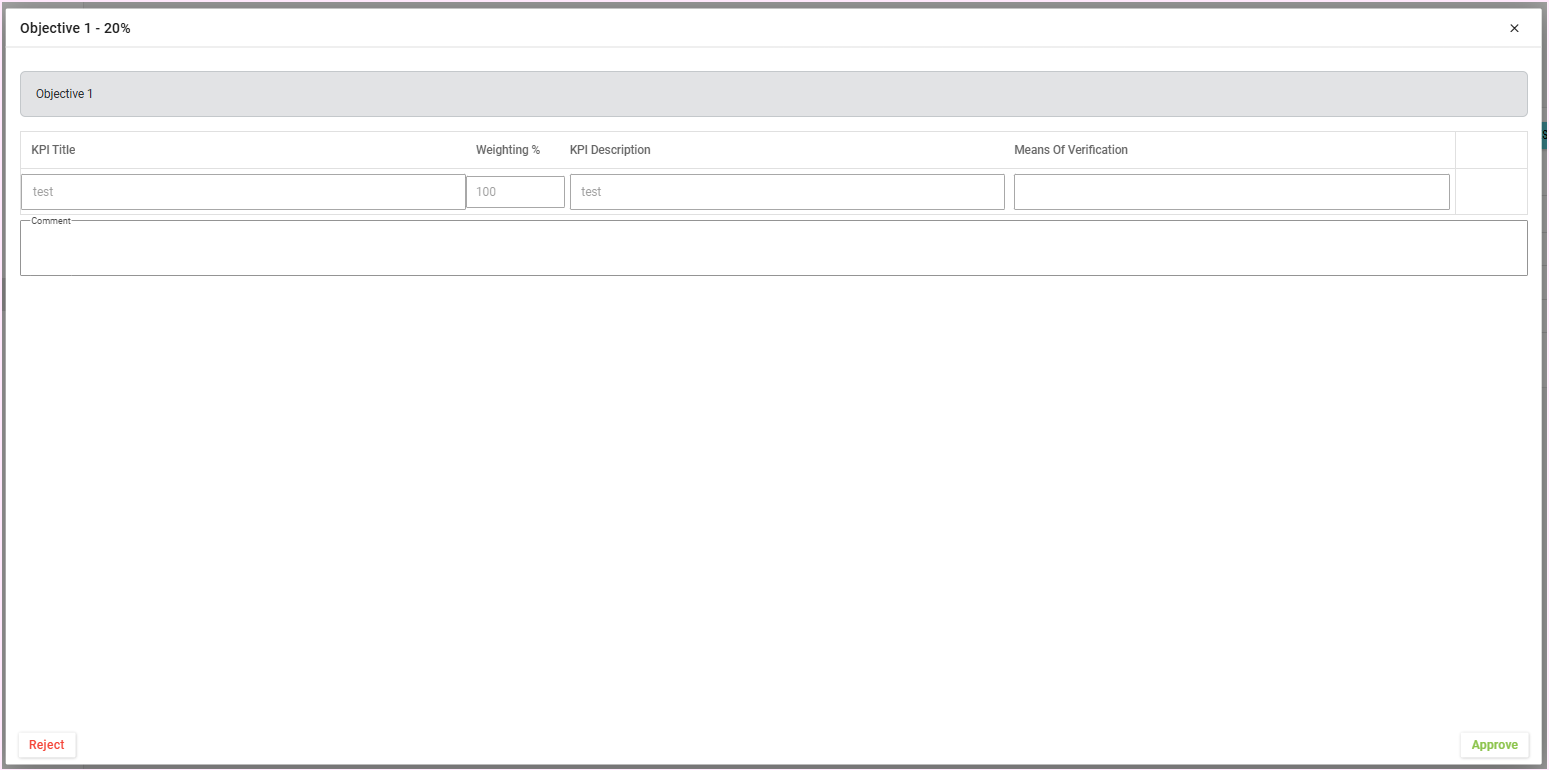Close the Objective 1 dialog with X

point(1514,28)
